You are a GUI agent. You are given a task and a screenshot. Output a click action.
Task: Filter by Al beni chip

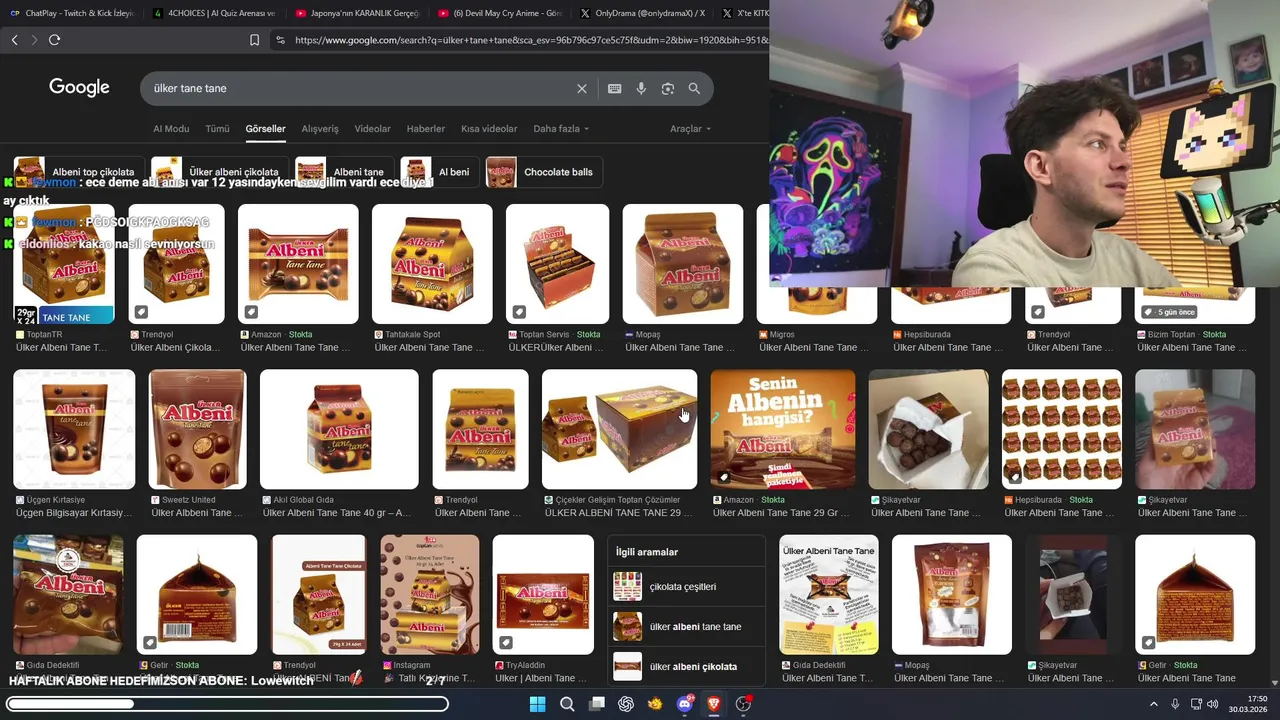tap(439, 172)
